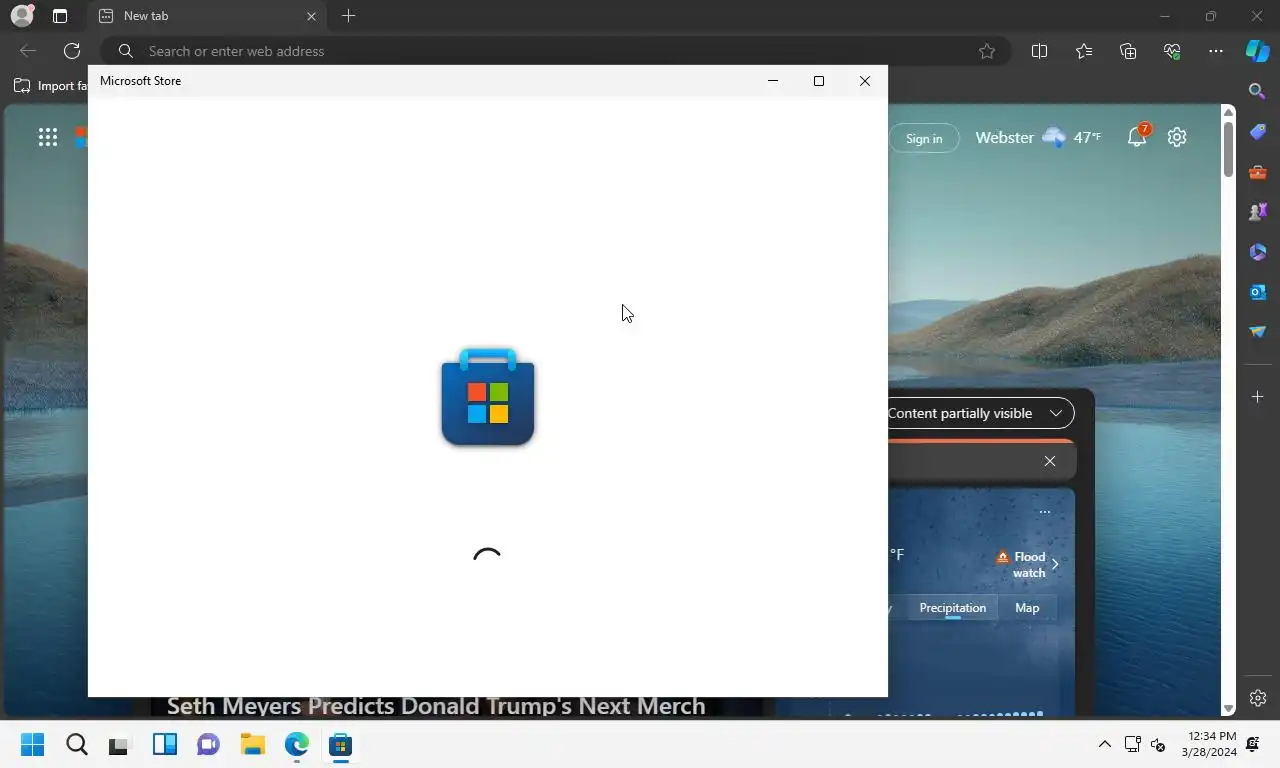Open File Explorer from the taskbar
This screenshot has width=1280, height=768.
[252, 744]
